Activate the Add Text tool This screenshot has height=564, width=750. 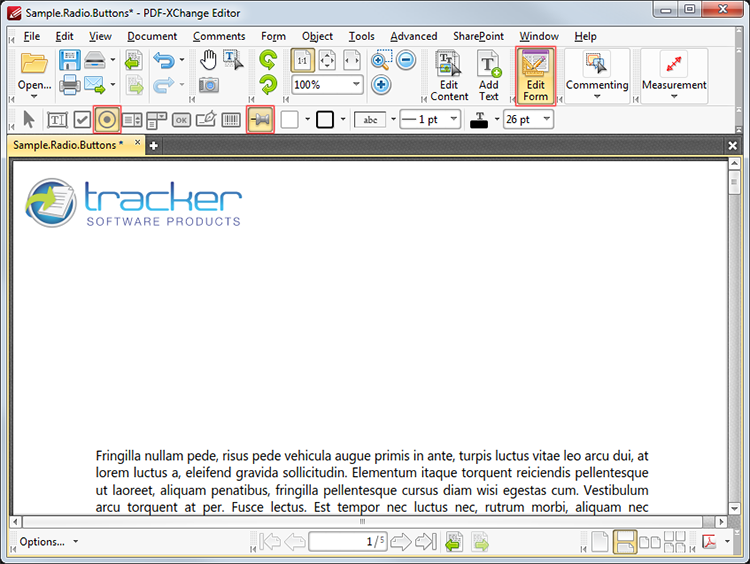(489, 76)
